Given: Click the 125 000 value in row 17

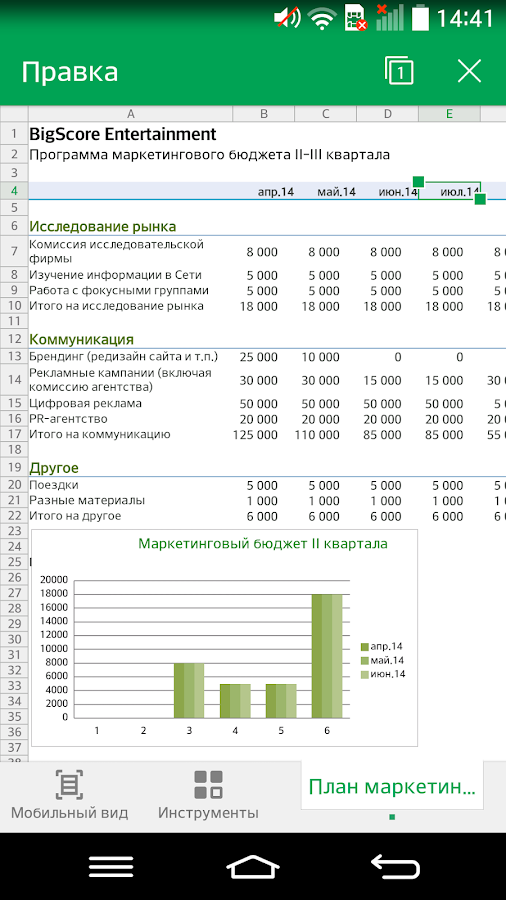Looking at the screenshot, I should [x=255, y=435].
